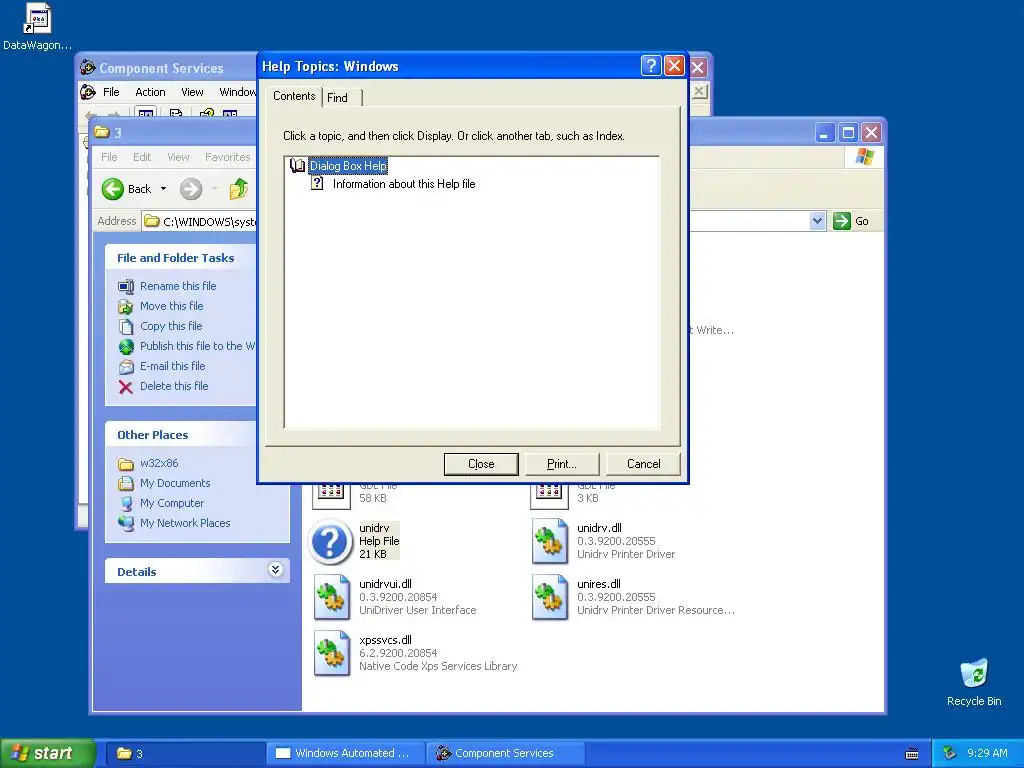Select the 58 KB GDL file icon
The width and height of the screenshot is (1024, 768).
tap(331, 496)
